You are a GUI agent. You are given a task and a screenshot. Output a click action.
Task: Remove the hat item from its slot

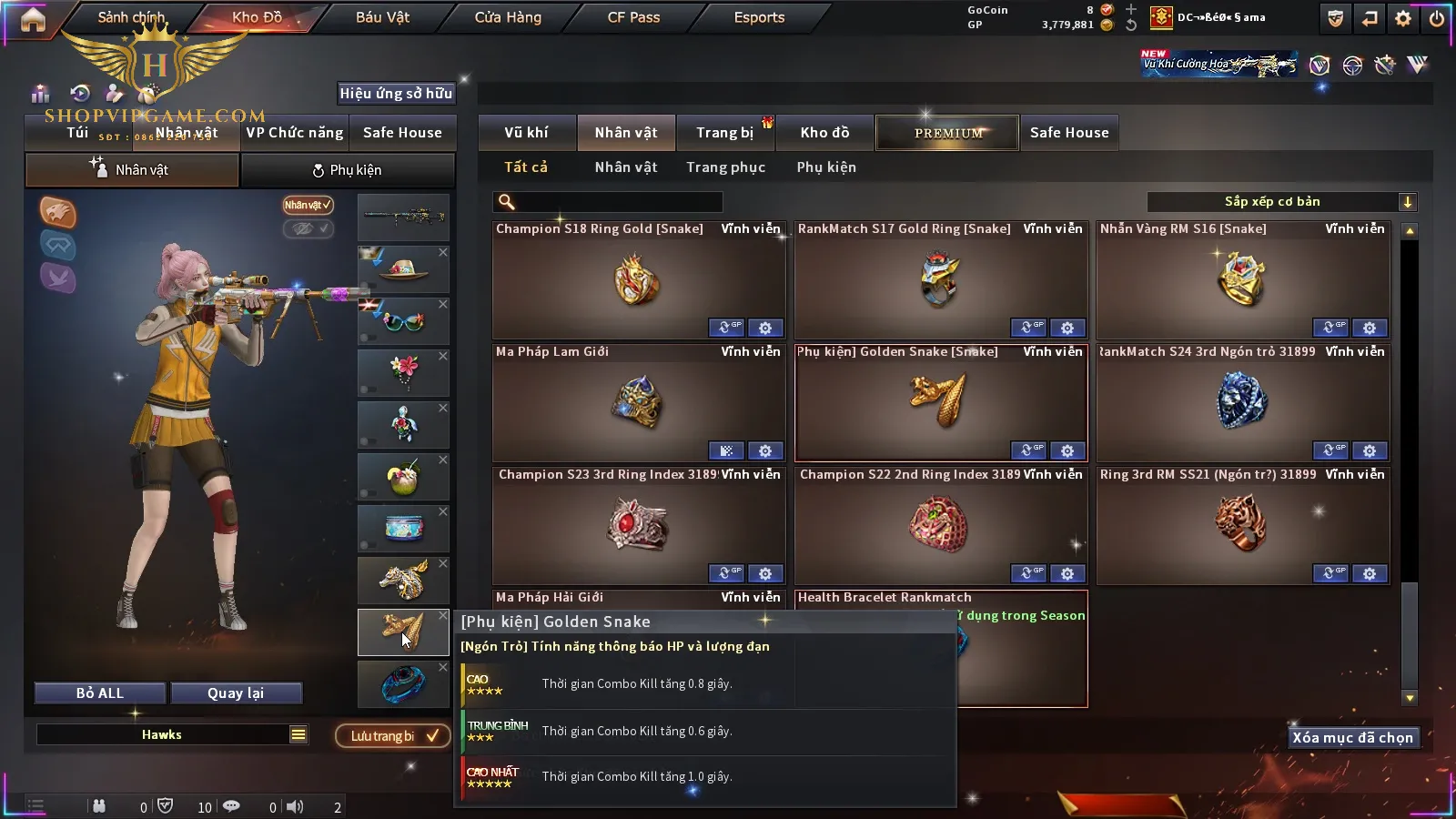coord(443,252)
